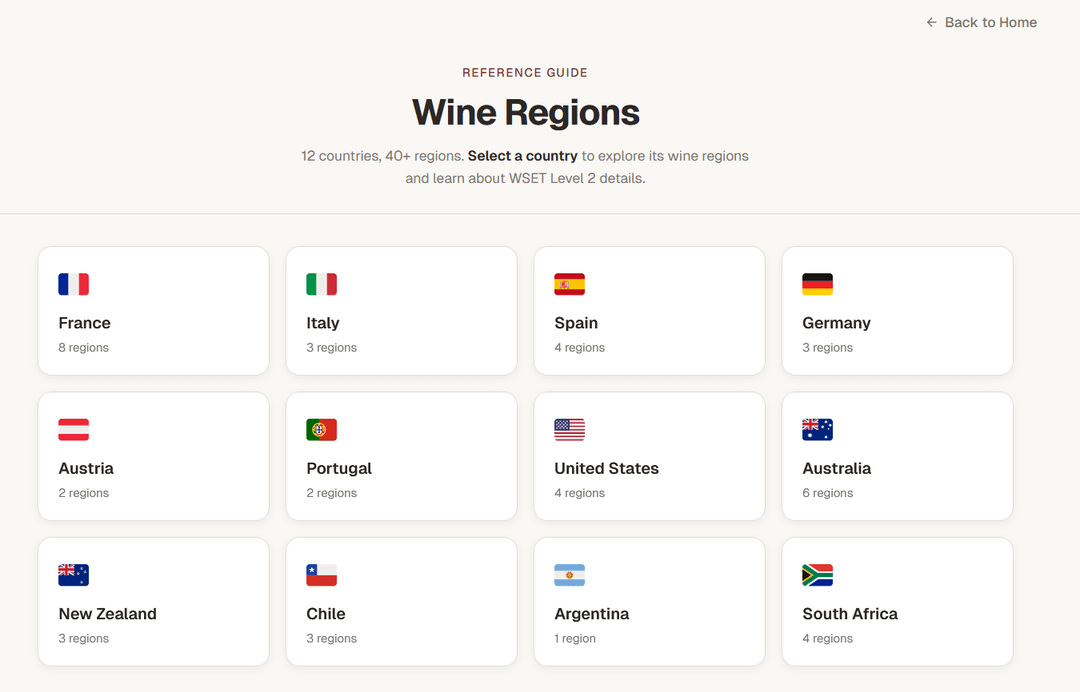The image size is (1080, 692).
Task: Open the France country name heading
Action: pyautogui.click(x=84, y=323)
